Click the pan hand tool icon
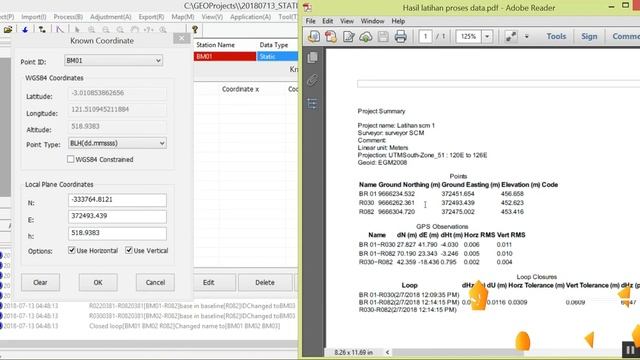This screenshot has height=360, width=640. tap(134, 30)
